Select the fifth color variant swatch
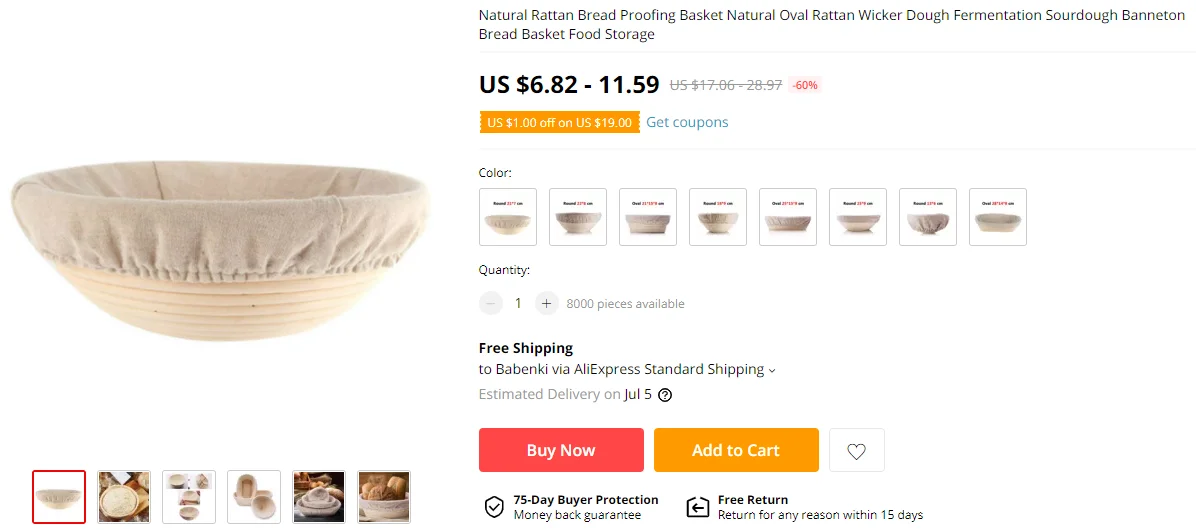Screen dimensions: 1196x531 coord(788,217)
